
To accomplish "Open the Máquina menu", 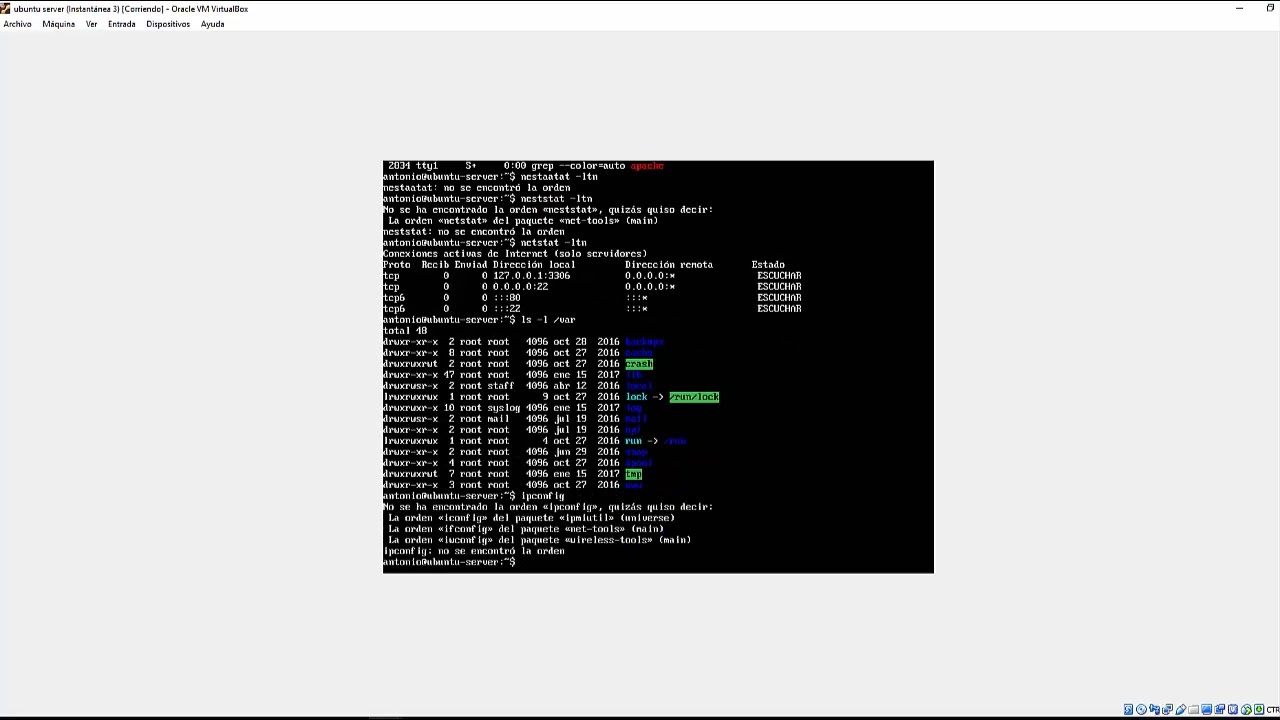I will pyautogui.click(x=58, y=24).
